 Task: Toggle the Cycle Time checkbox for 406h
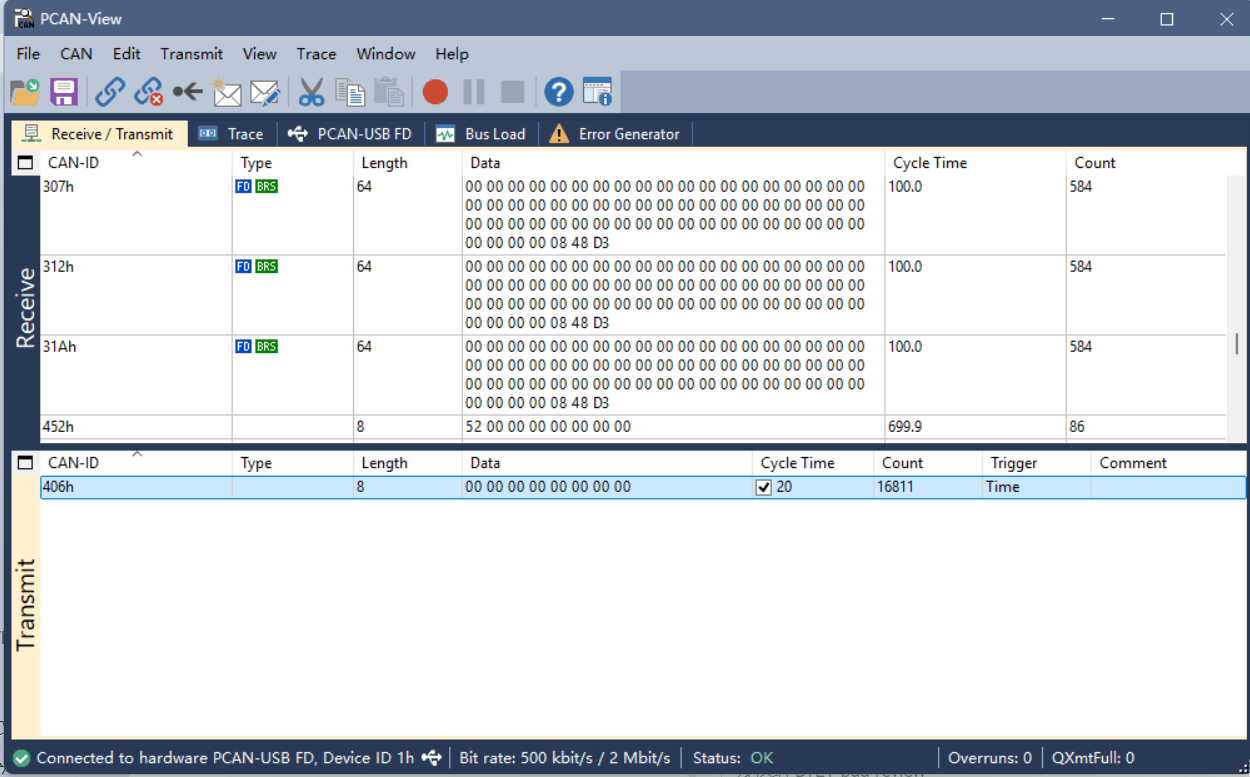(x=764, y=487)
